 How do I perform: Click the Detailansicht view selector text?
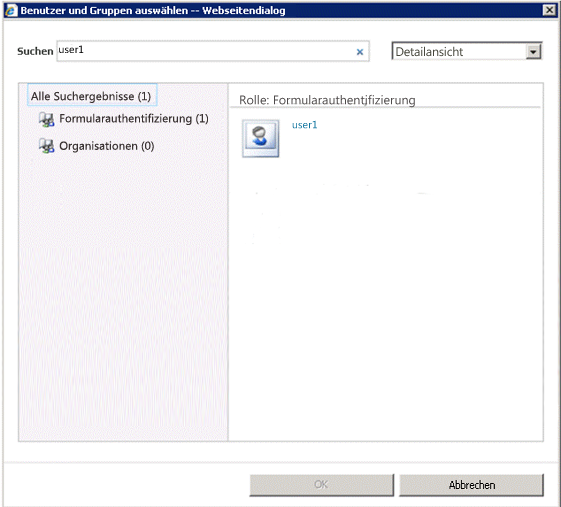tap(429, 52)
